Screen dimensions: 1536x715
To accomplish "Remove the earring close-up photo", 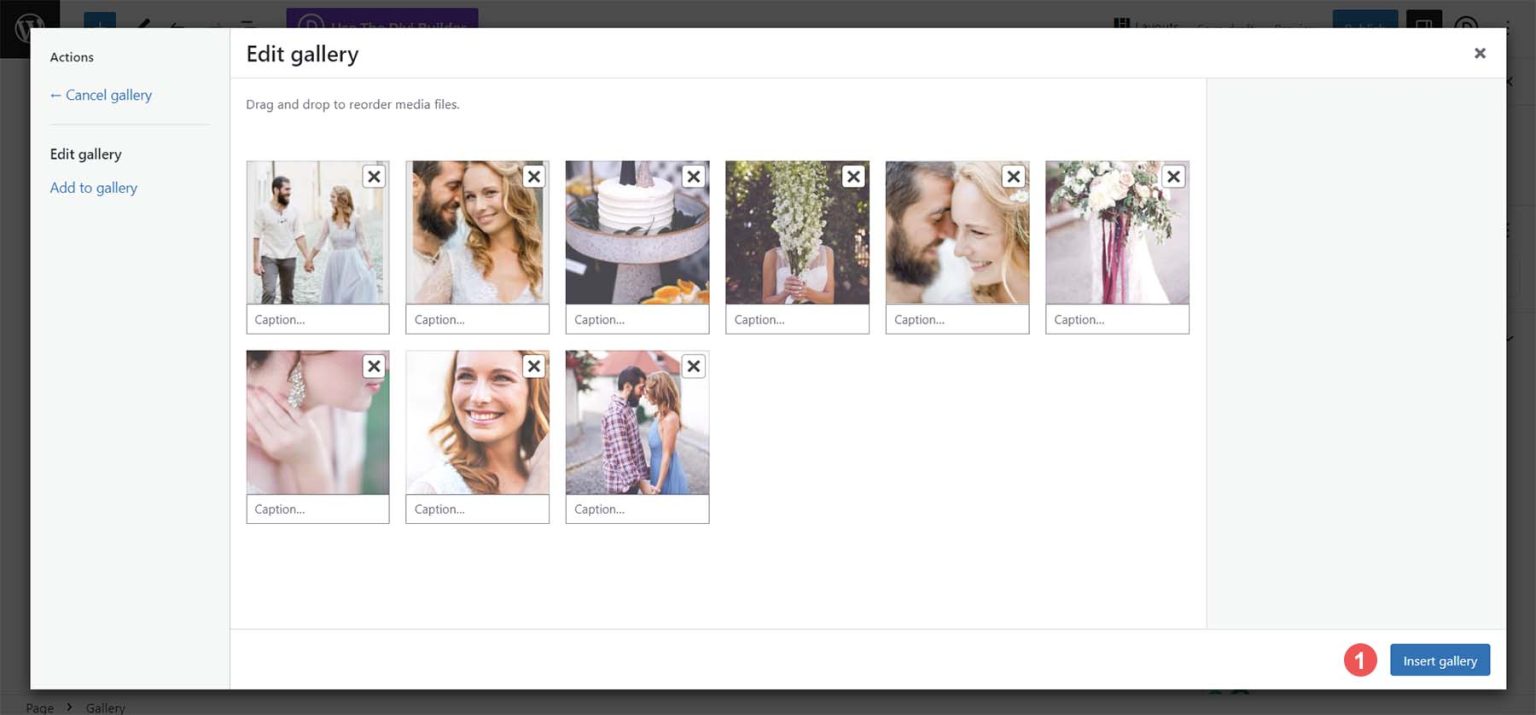I will [373, 366].
